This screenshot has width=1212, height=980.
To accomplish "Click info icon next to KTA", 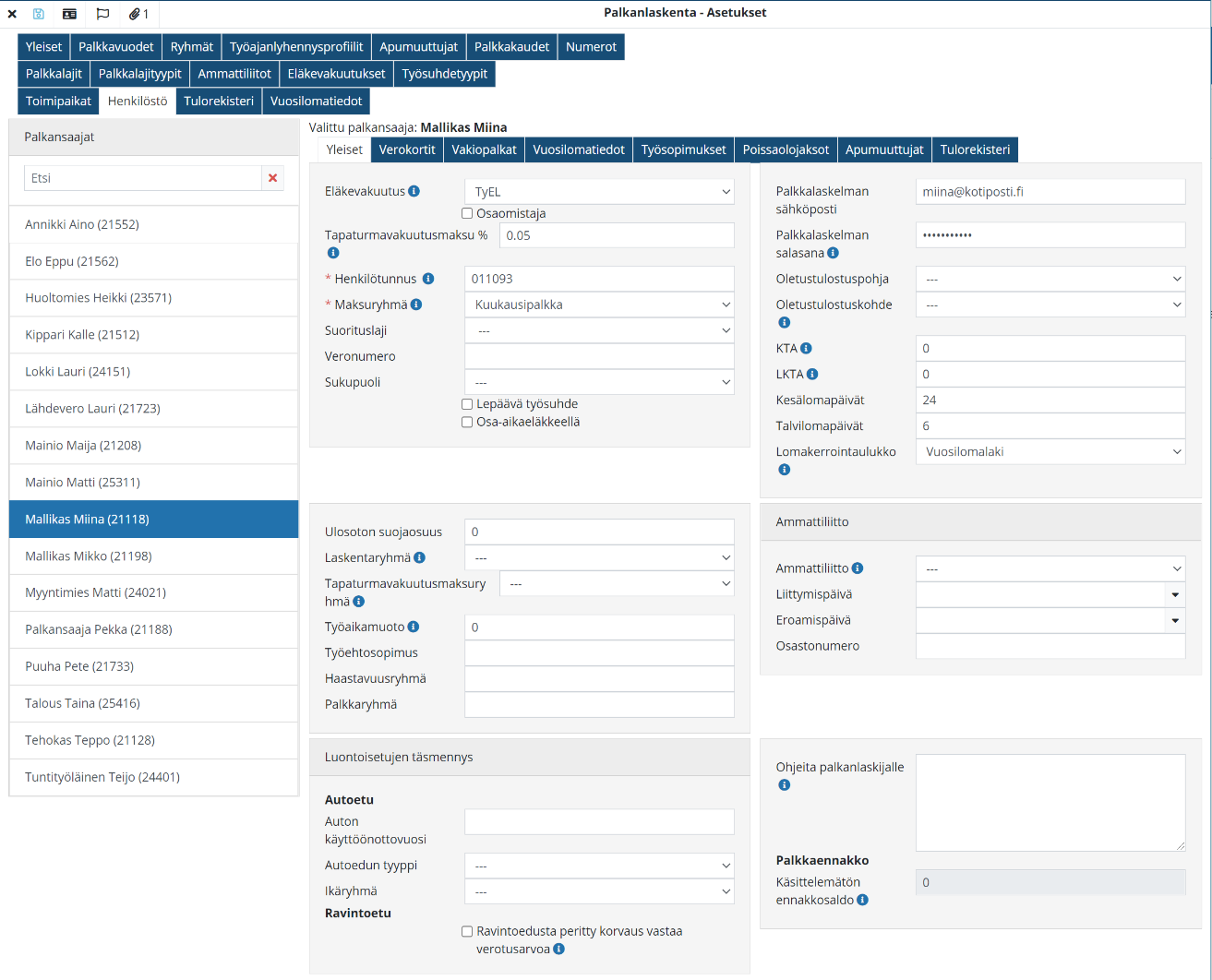I will (806, 349).
